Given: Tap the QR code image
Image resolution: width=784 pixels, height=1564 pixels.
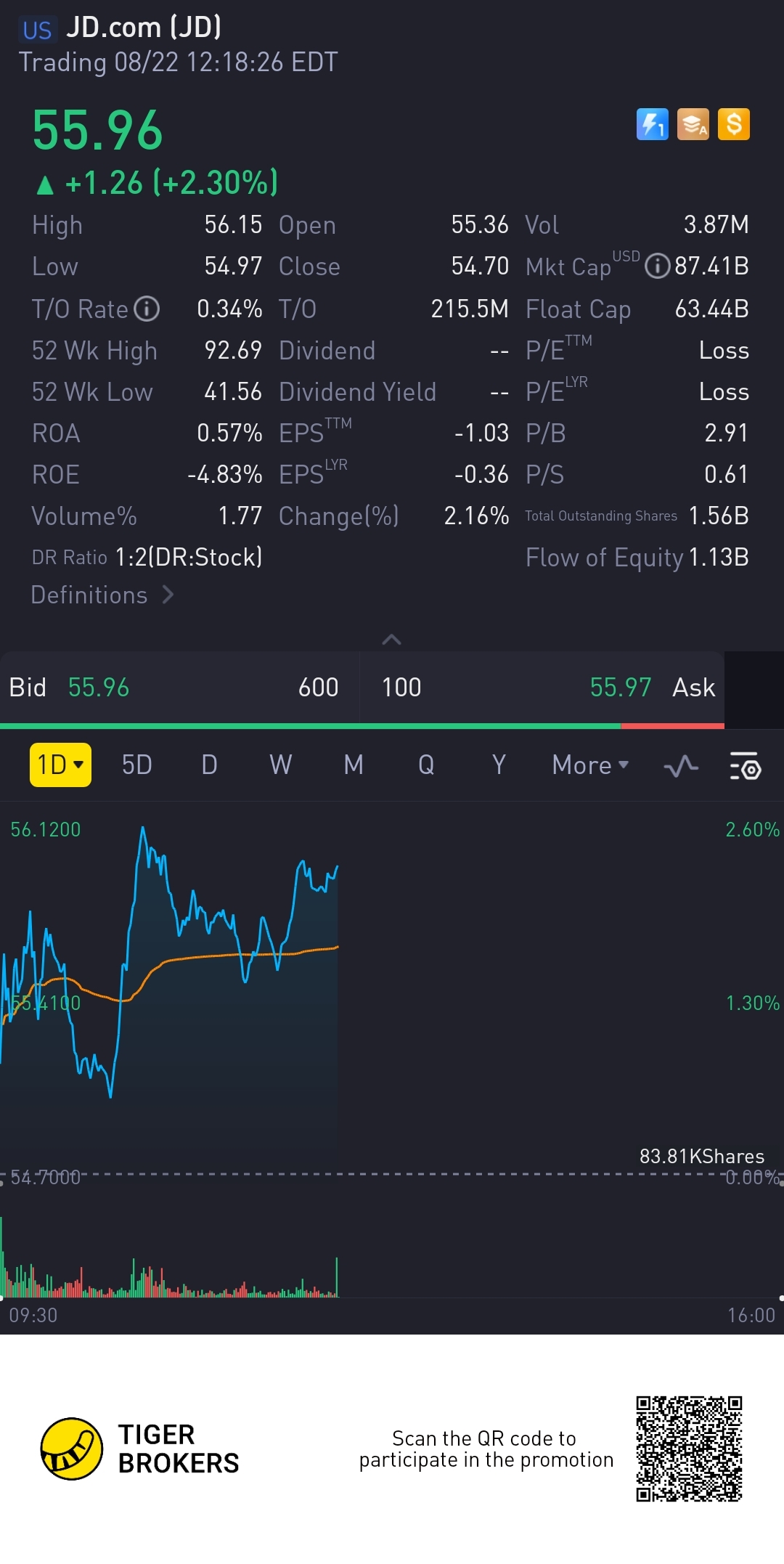Looking at the screenshot, I should coord(689,1449).
